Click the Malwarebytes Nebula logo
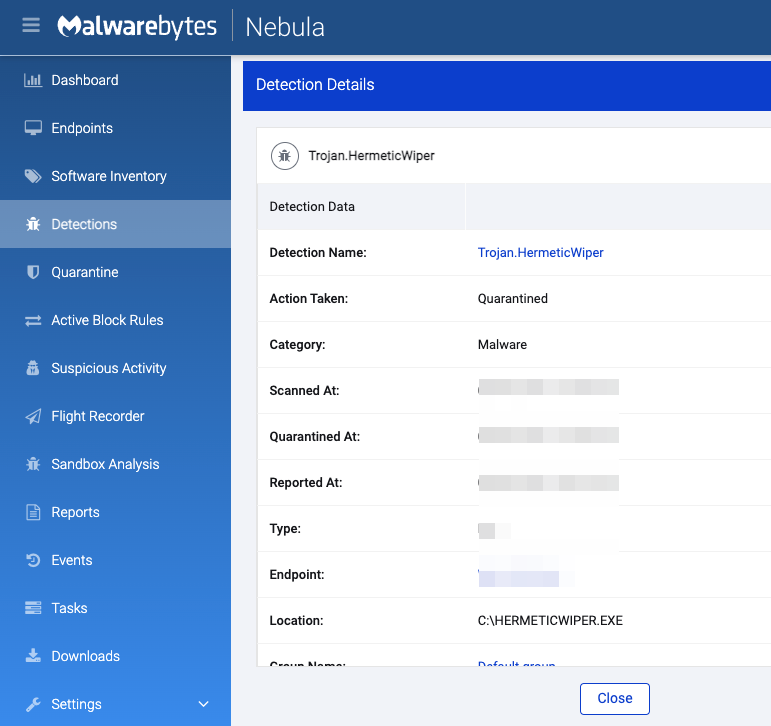The height and width of the screenshot is (726, 771). pyautogui.click(x=191, y=27)
